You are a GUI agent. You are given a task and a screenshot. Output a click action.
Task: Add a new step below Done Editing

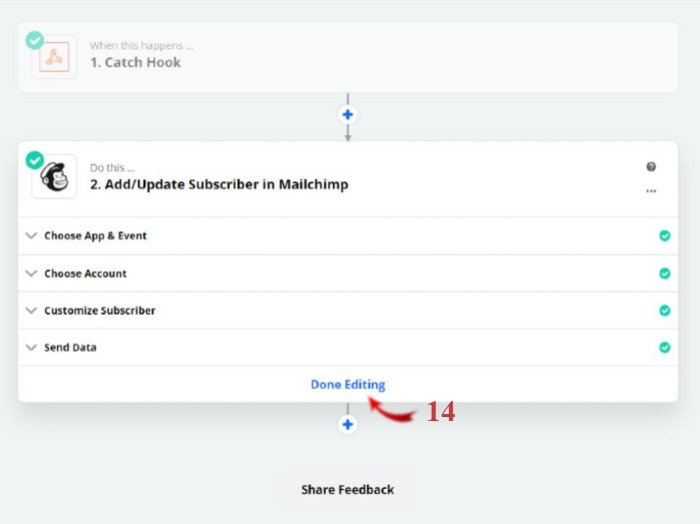coord(348,424)
